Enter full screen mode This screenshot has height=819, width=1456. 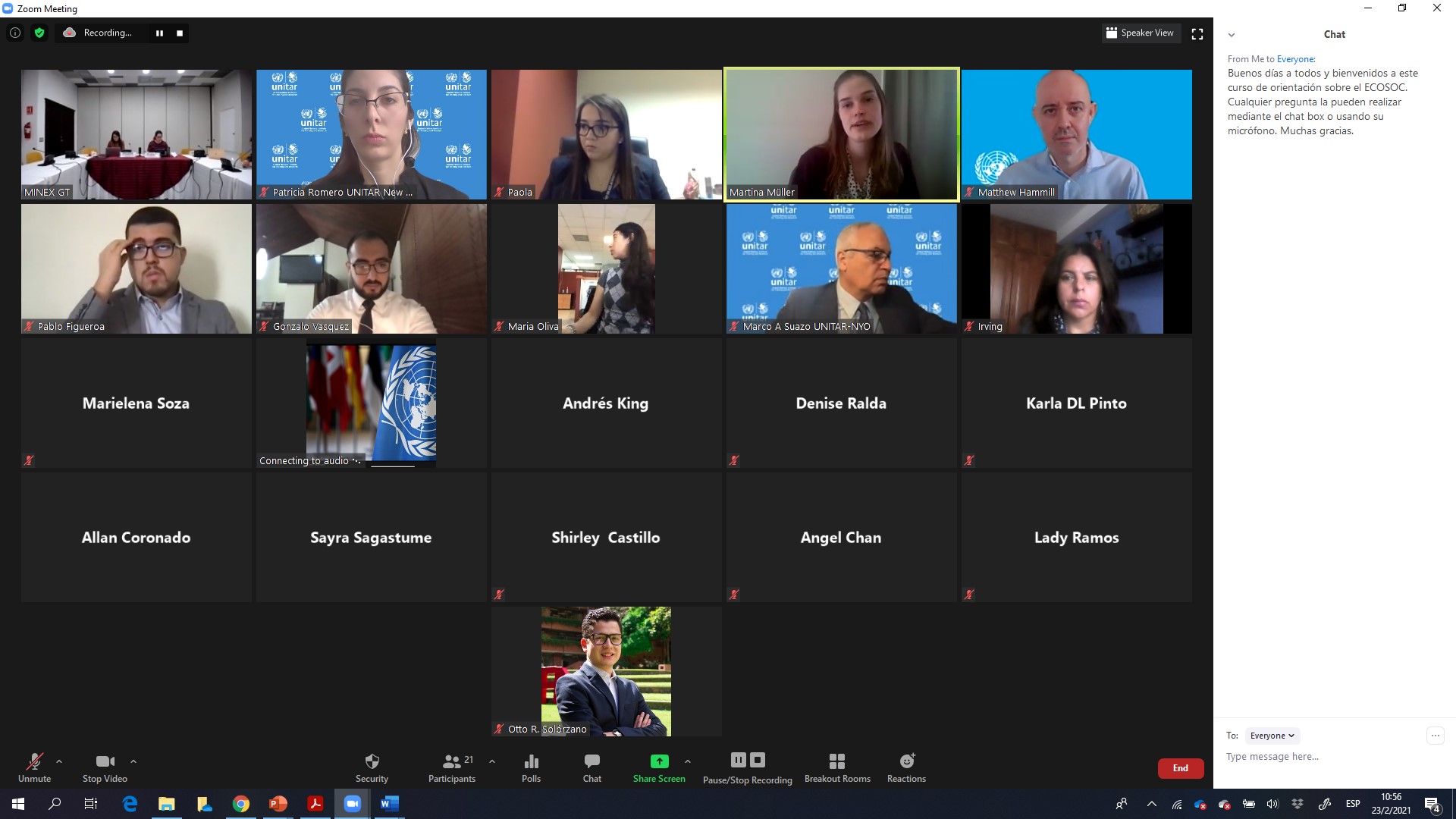click(1197, 33)
